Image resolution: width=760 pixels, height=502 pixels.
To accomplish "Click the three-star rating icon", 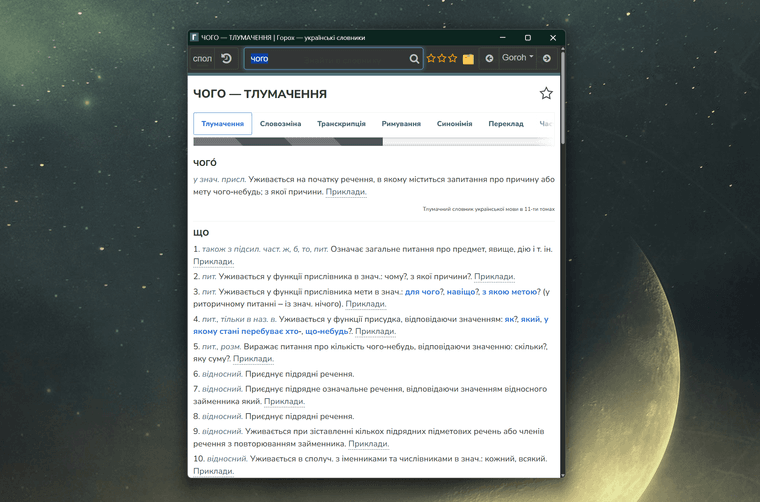I will coord(441,59).
